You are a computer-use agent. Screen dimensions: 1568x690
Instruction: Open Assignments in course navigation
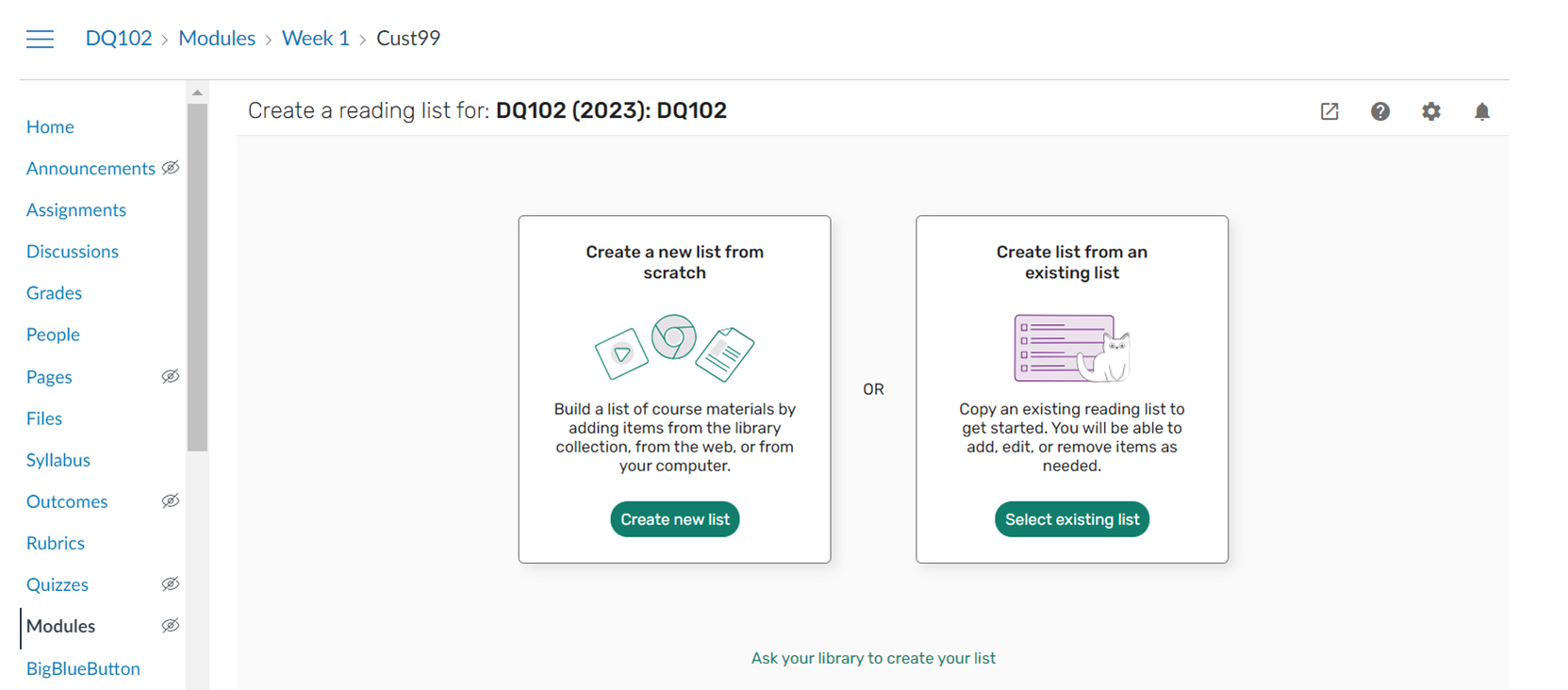[x=76, y=210]
